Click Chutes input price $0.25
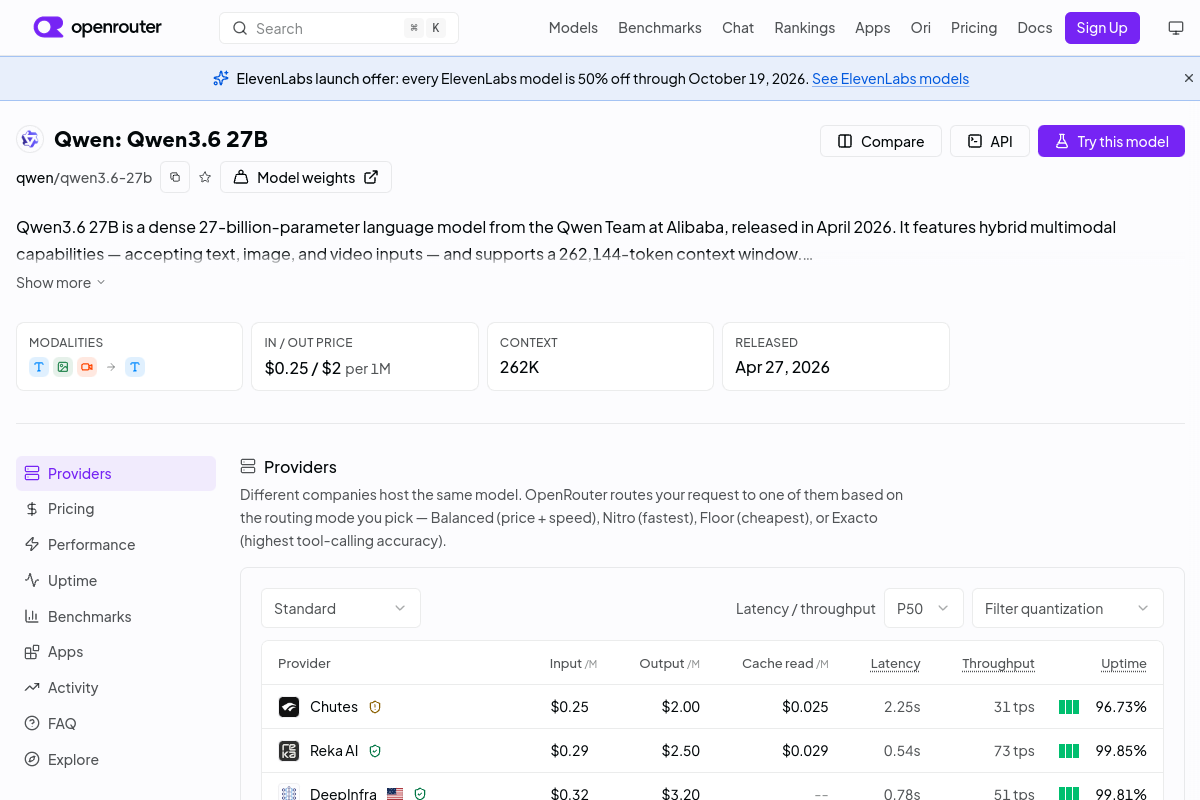 (569, 707)
